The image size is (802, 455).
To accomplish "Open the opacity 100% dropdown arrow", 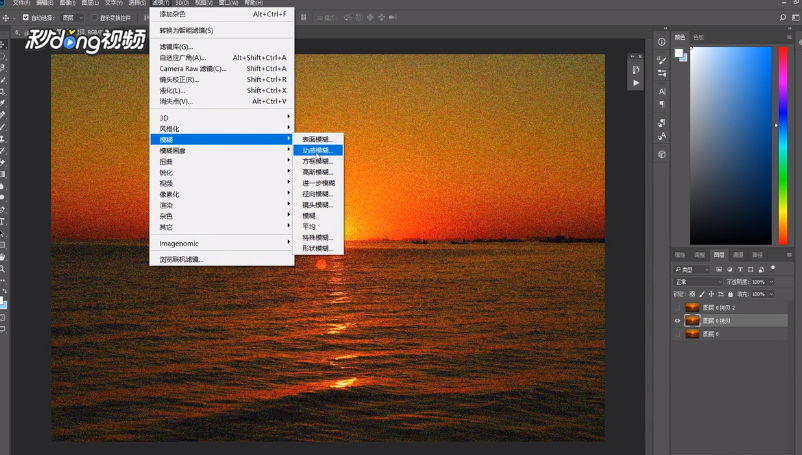I will click(x=771, y=282).
